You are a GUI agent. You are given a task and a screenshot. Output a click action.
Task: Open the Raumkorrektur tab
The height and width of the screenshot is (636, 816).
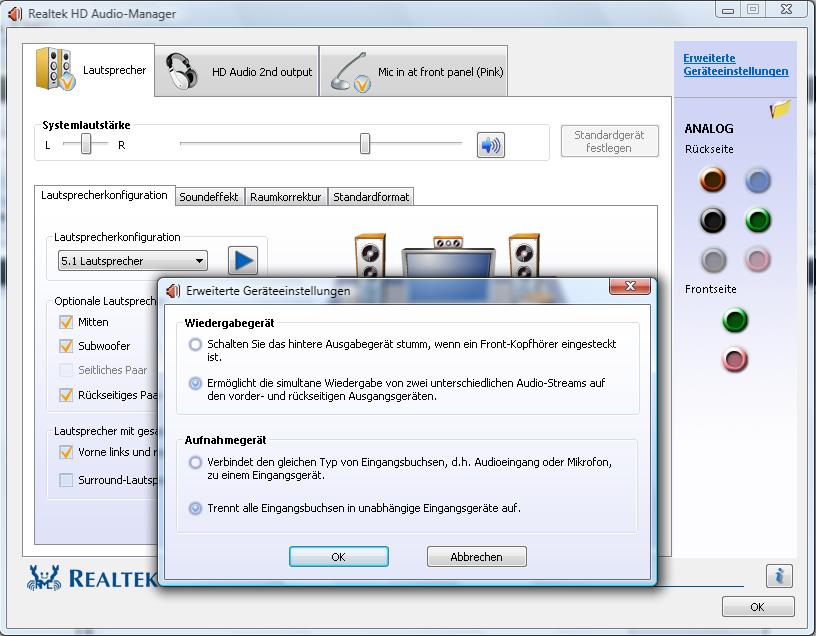tap(286, 197)
